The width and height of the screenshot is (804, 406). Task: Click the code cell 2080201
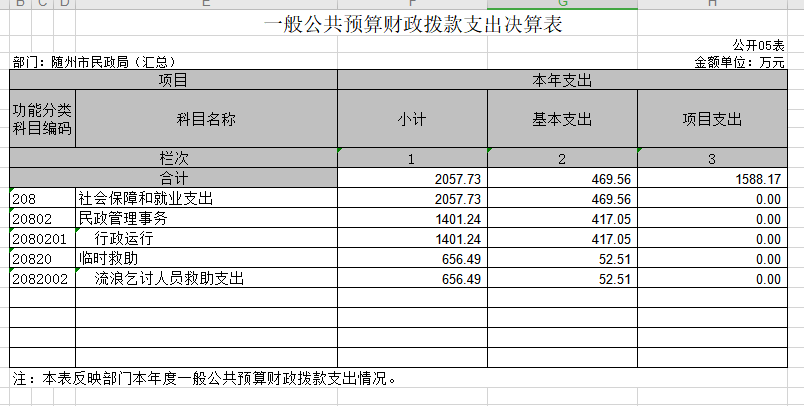pos(42,239)
